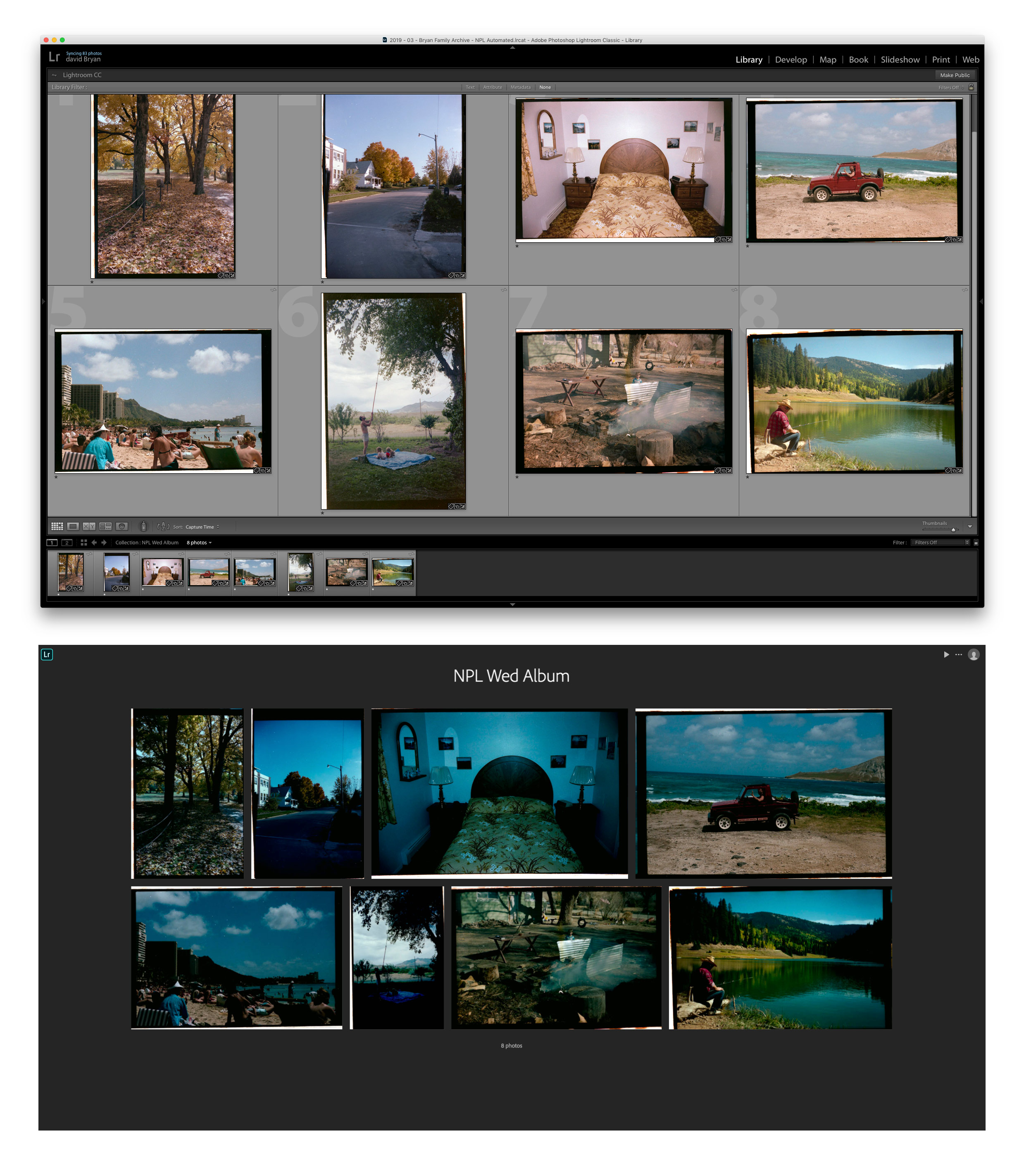The width and height of the screenshot is (1024, 1176).
Task: Open filmstrip Filters Off dropdown
Action: 940,543
